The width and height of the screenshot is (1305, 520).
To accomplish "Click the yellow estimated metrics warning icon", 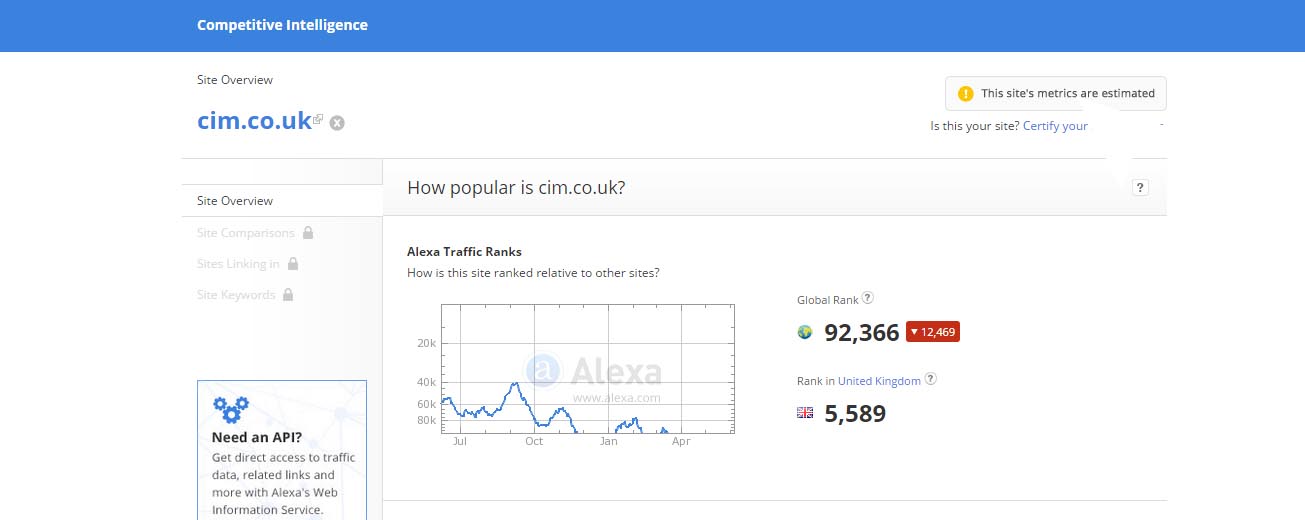I will 965,93.
